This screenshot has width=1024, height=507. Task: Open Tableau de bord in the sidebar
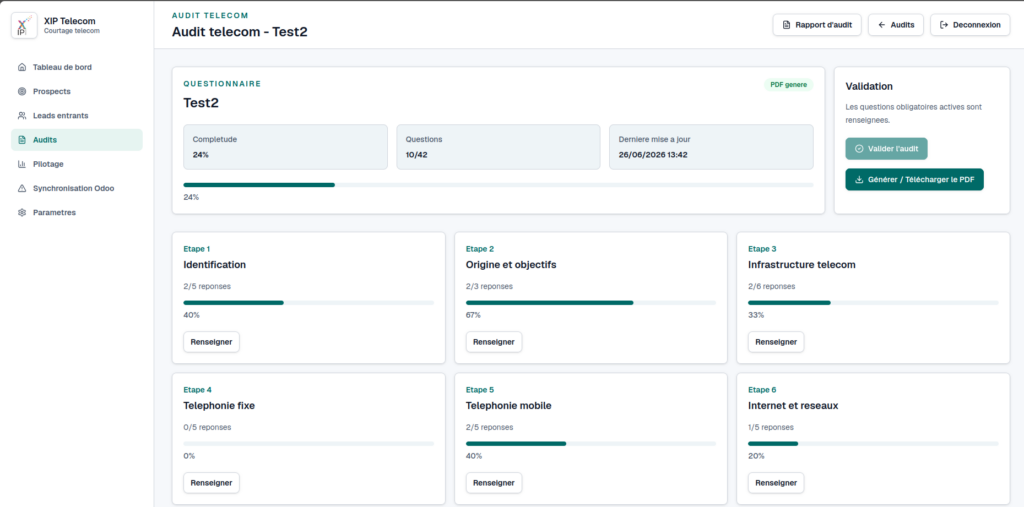click(77, 67)
